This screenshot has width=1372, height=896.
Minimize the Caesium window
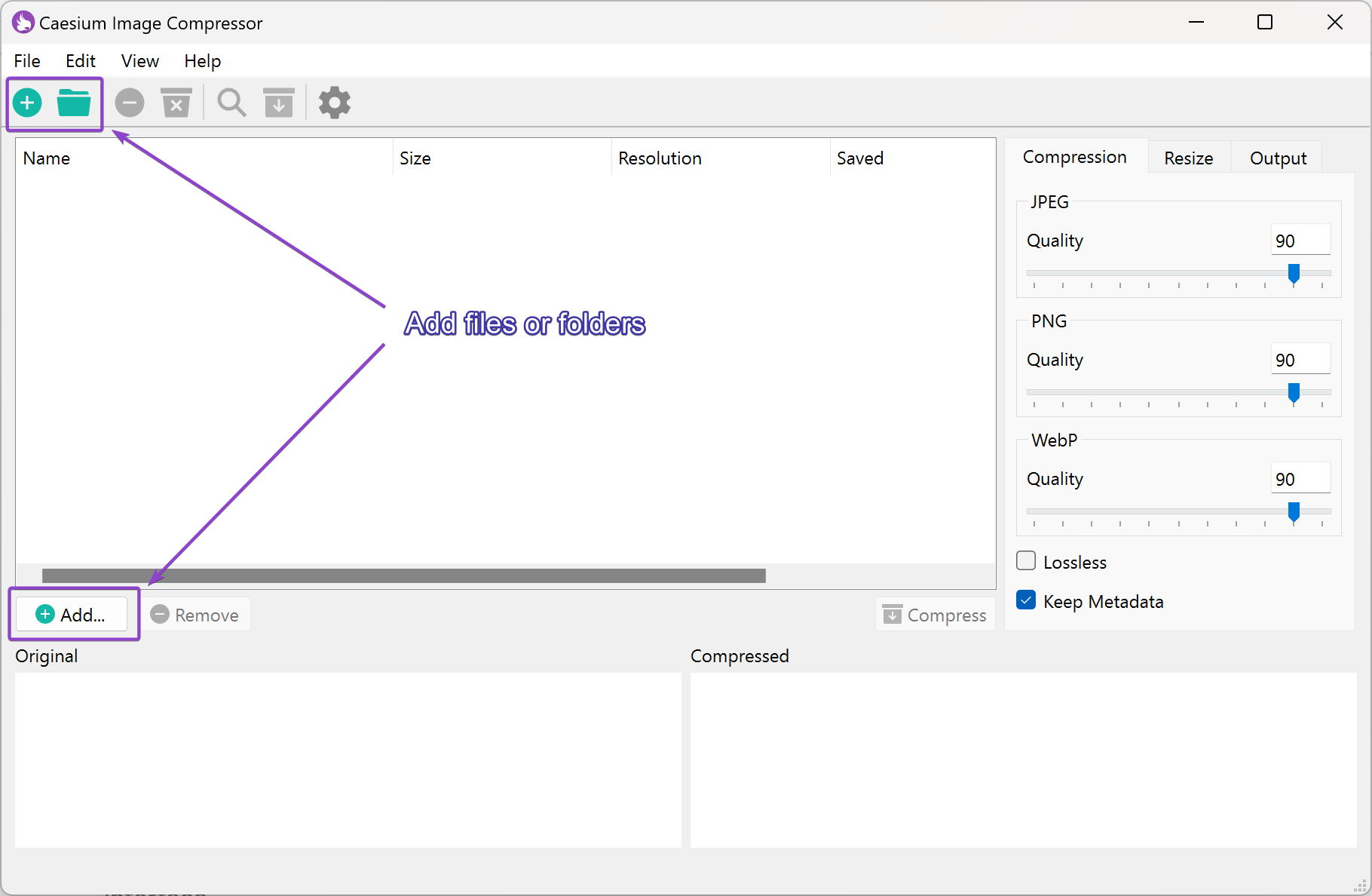pyautogui.click(x=1196, y=23)
